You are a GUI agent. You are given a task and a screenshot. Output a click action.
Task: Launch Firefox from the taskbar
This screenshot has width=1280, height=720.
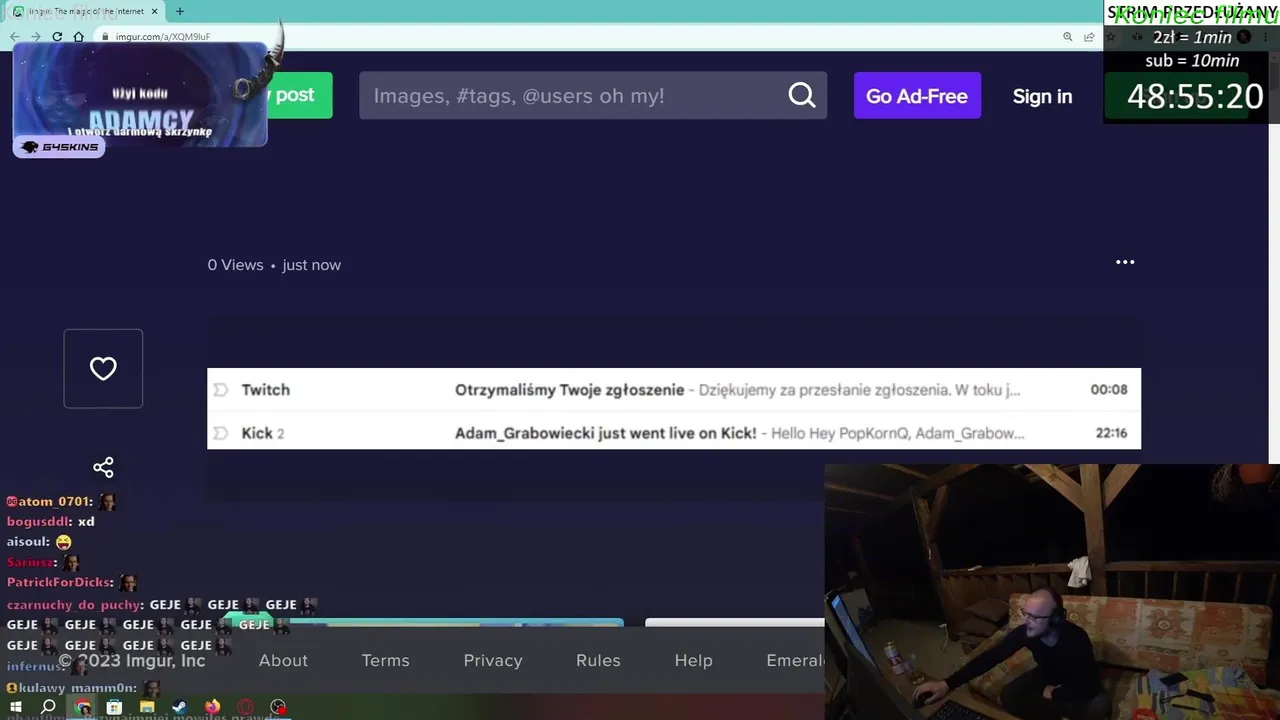tap(212, 707)
